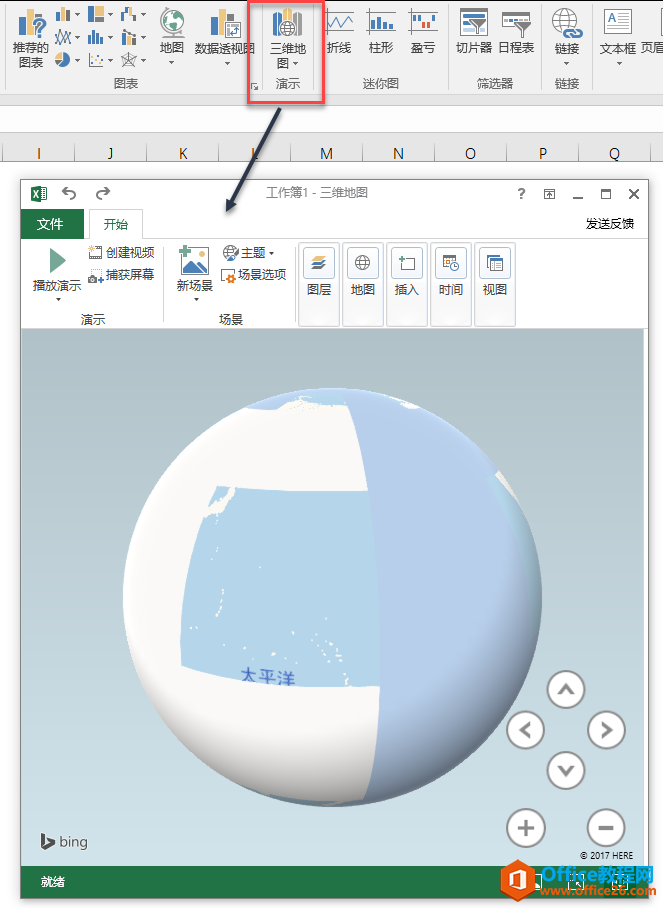Image resolution: width=663 pixels, height=908 pixels.
Task: Open 场景选项 scene options
Action: pyautogui.click(x=254, y=274)
